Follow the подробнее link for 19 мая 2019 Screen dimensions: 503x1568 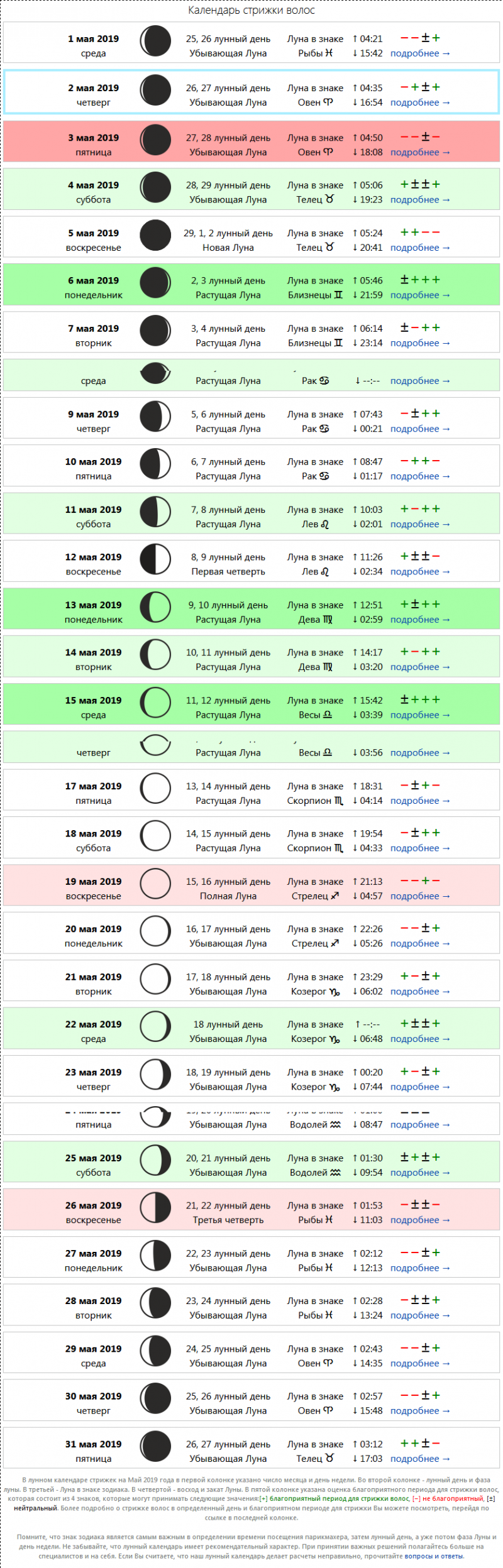[420, 896]
